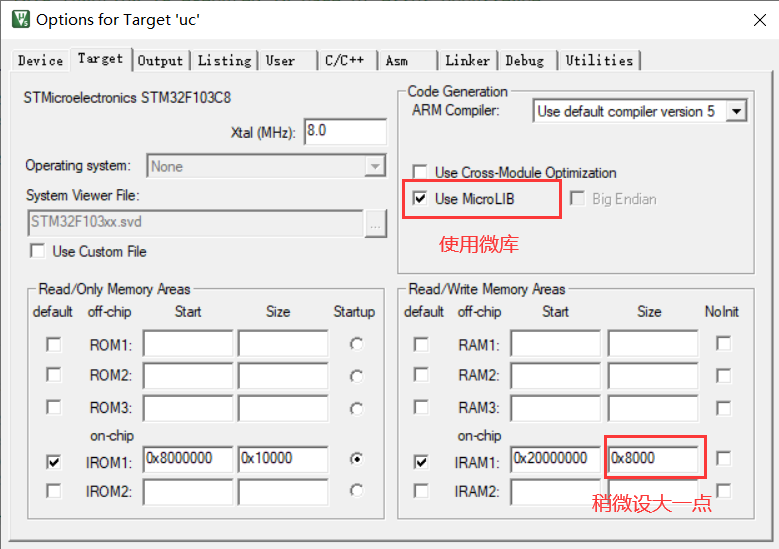This screenshot has height=549, width=779.
Task: Click the RAM1 Size field
Action: point(653,343)
